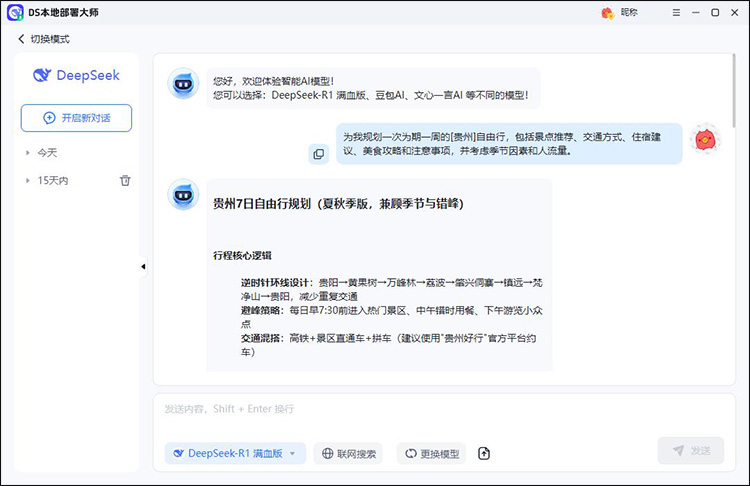Open the user avatar icon beside 昵称
The image size is (750, 486).
coord(607,13)
